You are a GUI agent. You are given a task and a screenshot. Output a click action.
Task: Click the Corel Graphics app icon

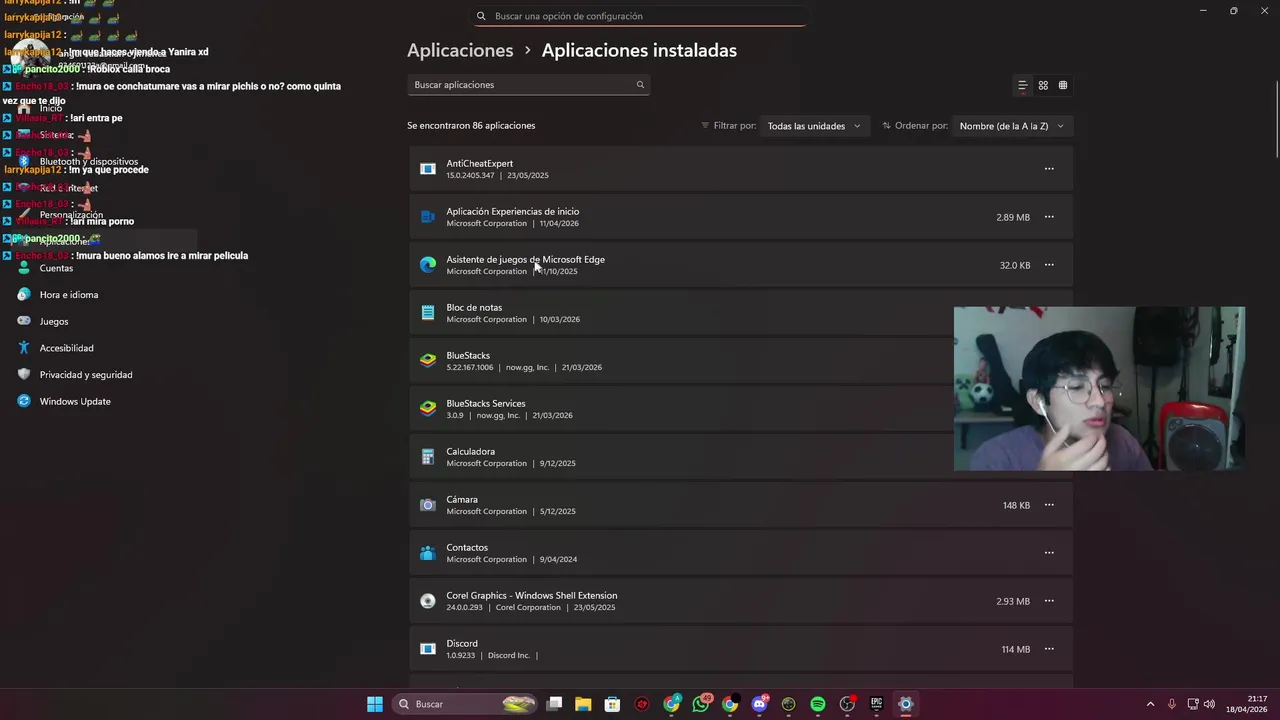[x=428, y=601]
